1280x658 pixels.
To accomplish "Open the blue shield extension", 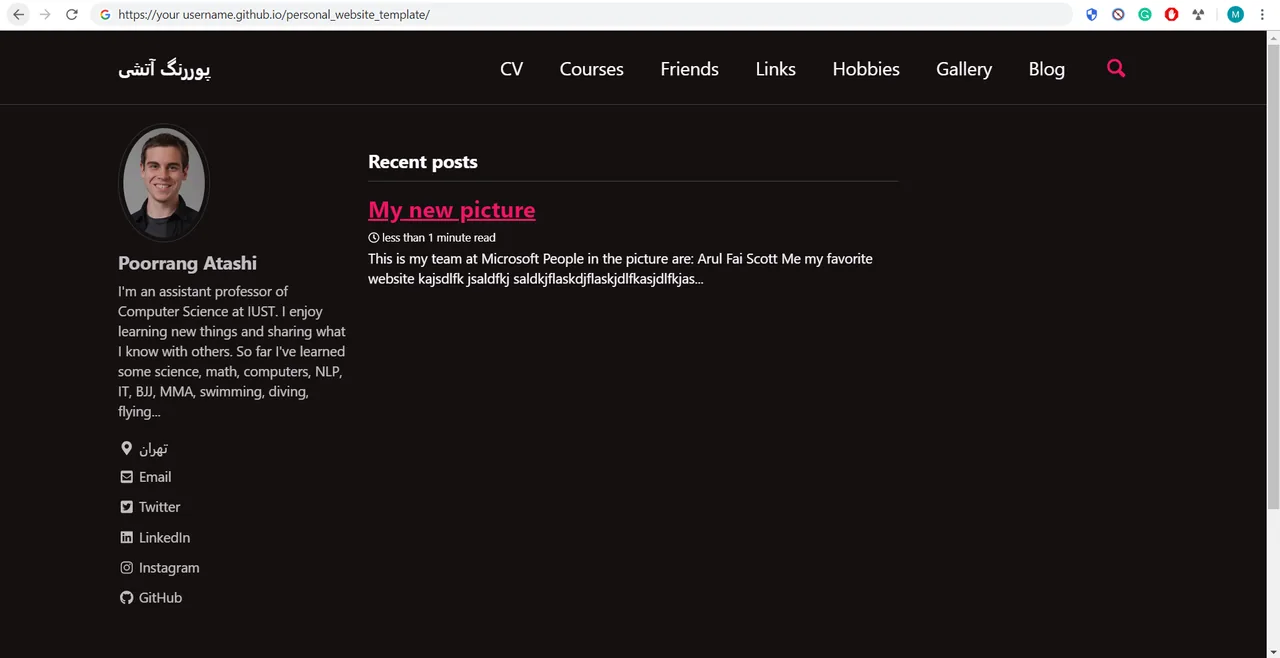I will (1092, 15).
